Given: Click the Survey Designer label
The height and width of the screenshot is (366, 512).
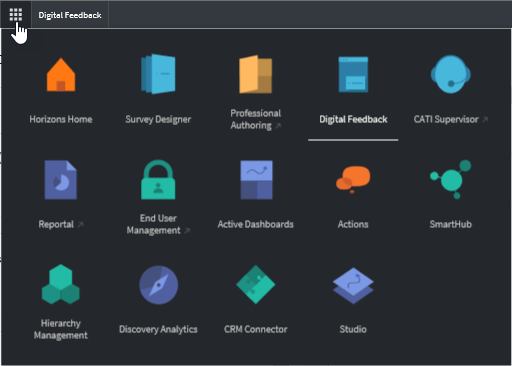Looking at the screenshot, I should [x=158, y=119].
